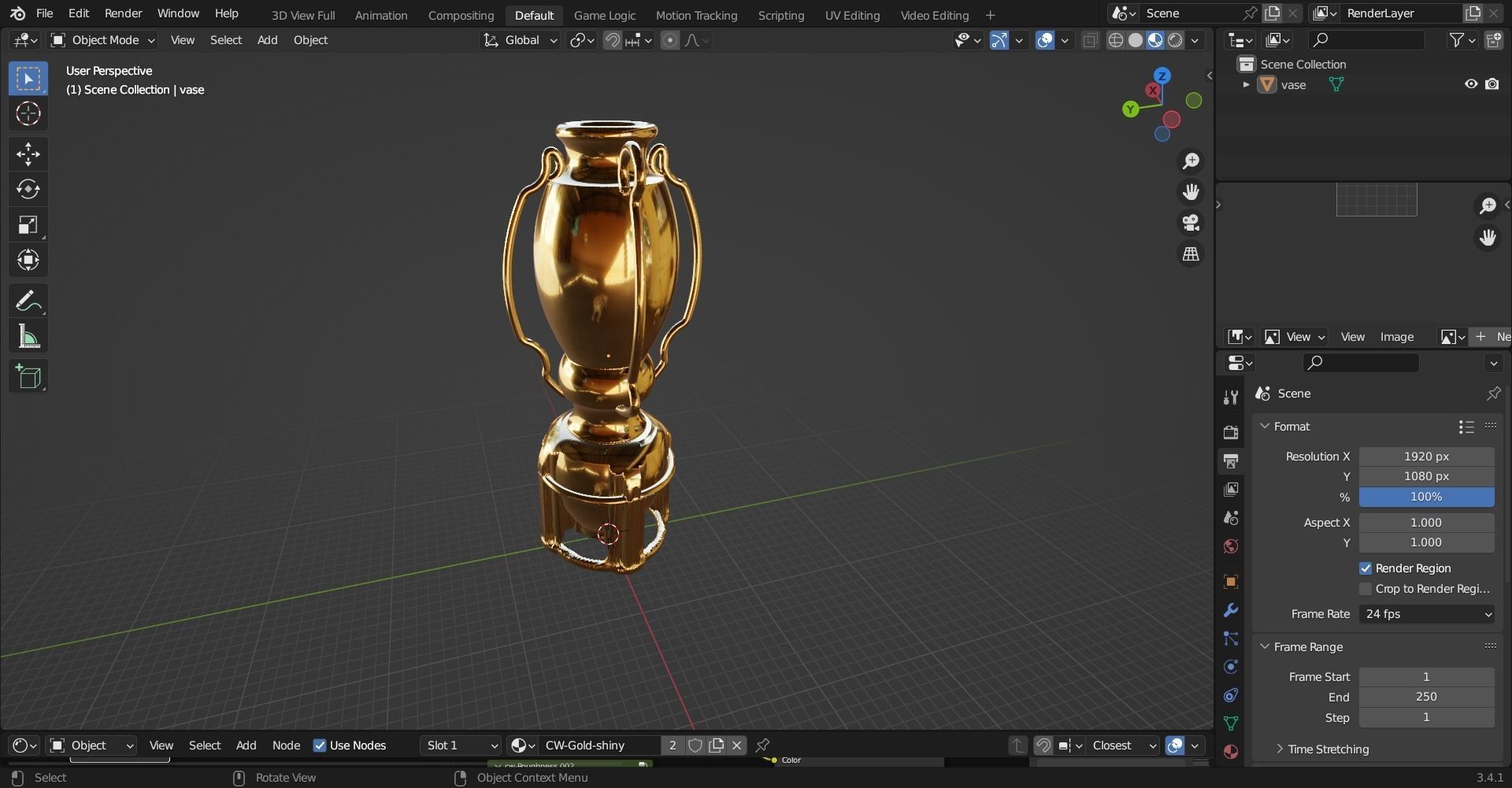Open the Global orientation dropdown
The height and width of the screenshot is (788, 1512).
(x=520, y=40)
